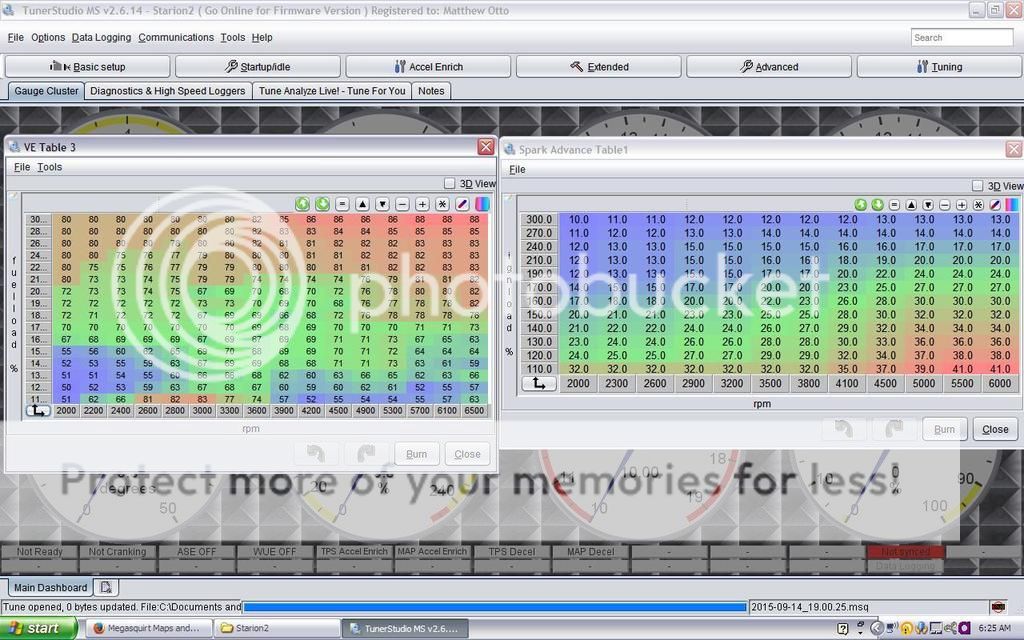Enable 3D View checkbox in Spark Advance Table1
This screenshot has height=640, width=1024.
coord(977,186)
